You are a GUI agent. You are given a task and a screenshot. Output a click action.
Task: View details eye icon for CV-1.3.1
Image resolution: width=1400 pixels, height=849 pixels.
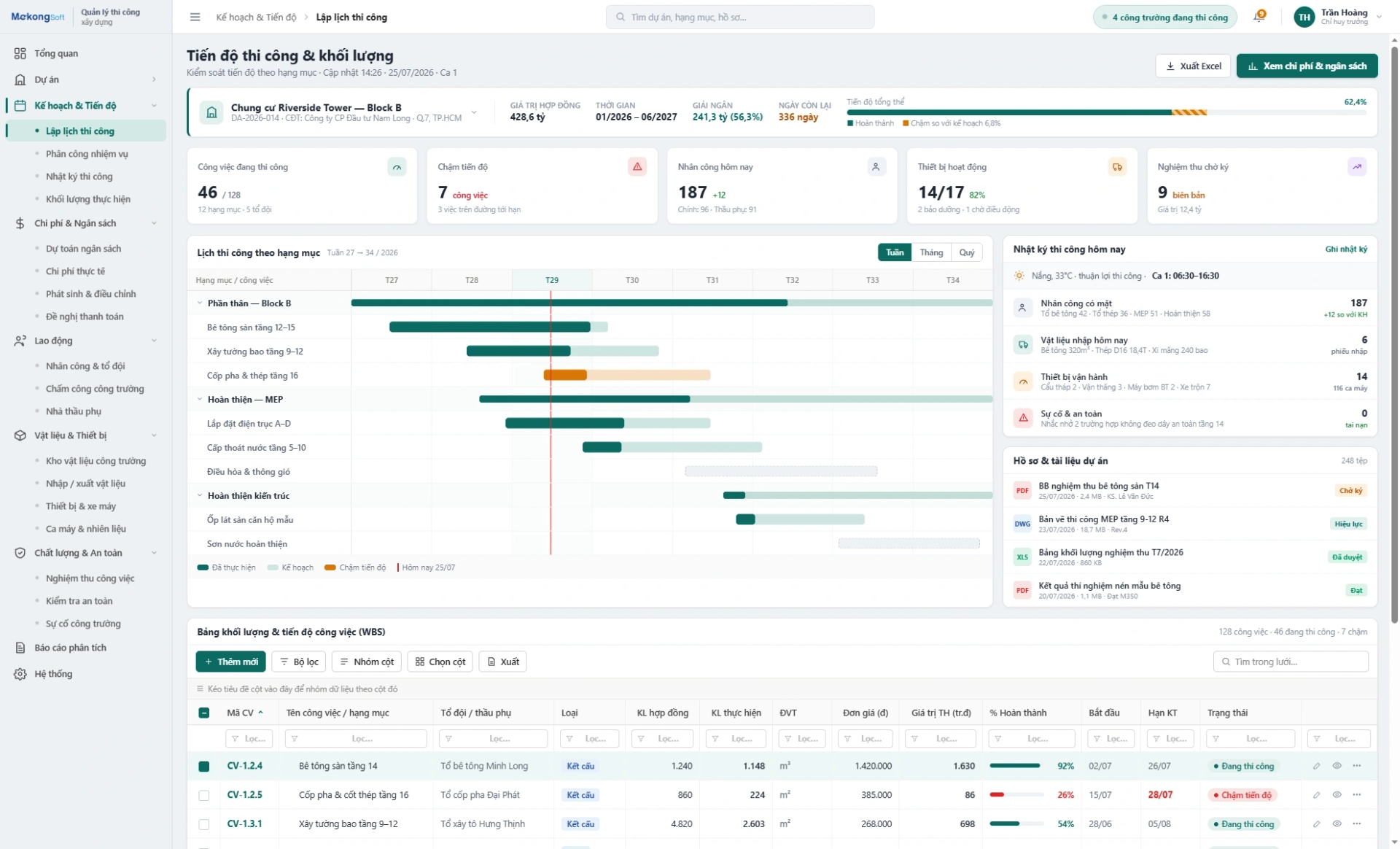(1337, 824)
